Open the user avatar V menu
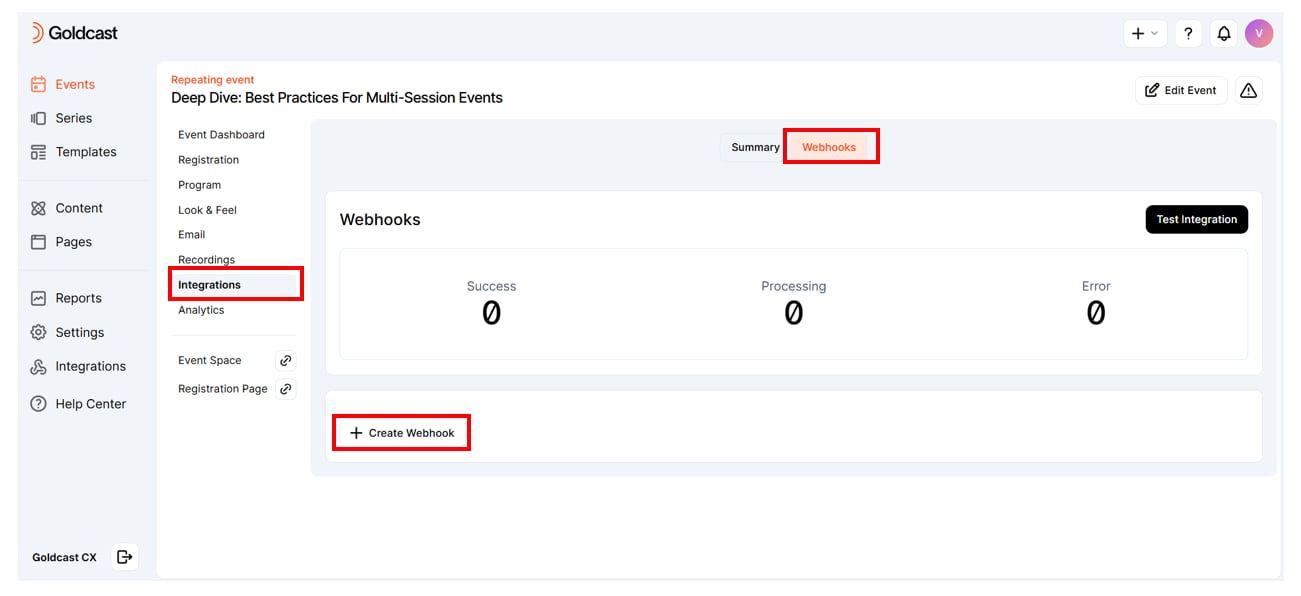 click(1259, 33)
